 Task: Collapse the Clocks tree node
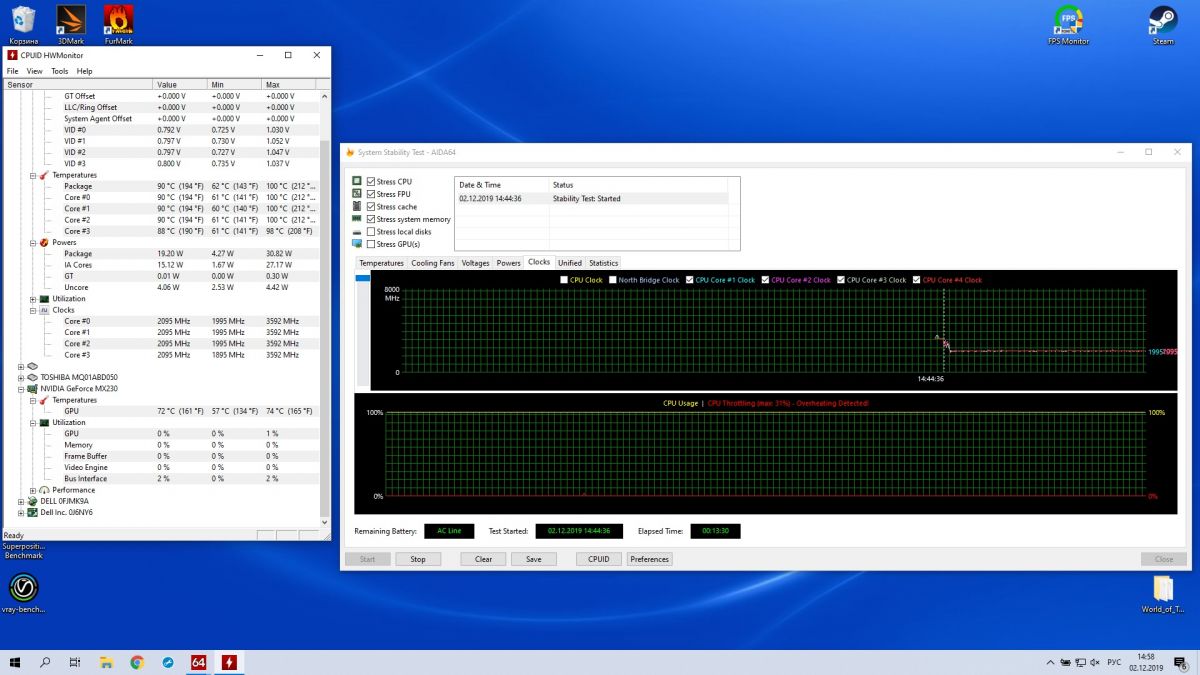(x=32, y=310)
